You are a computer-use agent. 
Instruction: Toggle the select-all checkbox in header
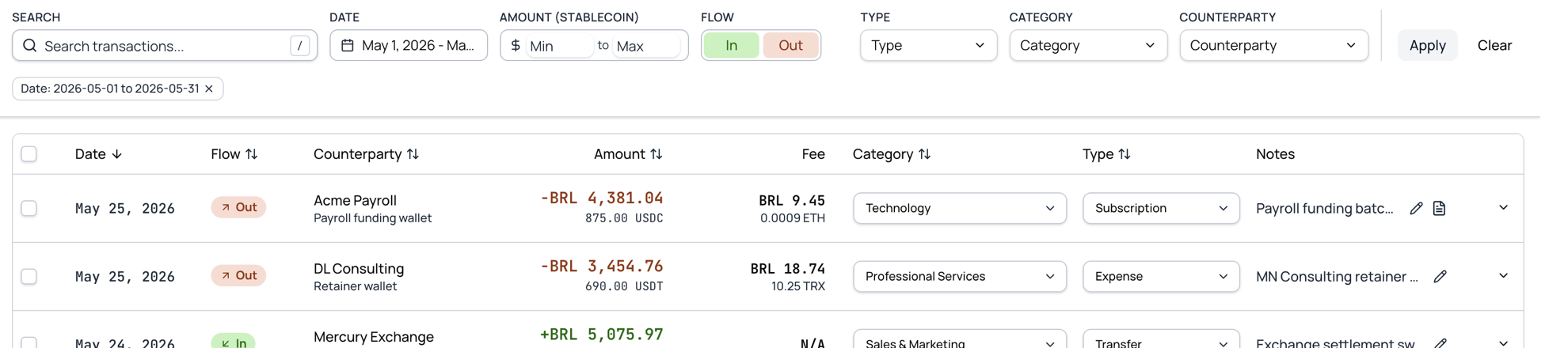(29, 154)
